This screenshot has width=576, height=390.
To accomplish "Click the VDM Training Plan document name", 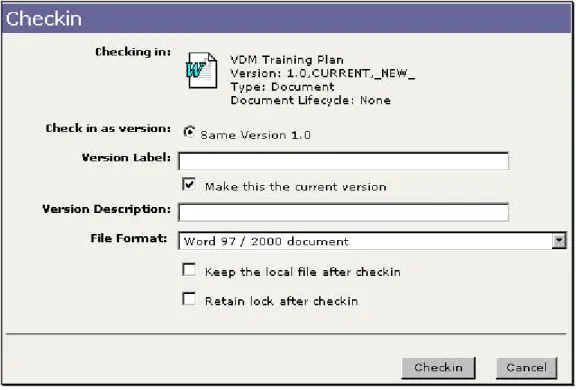I will point(287,60).
